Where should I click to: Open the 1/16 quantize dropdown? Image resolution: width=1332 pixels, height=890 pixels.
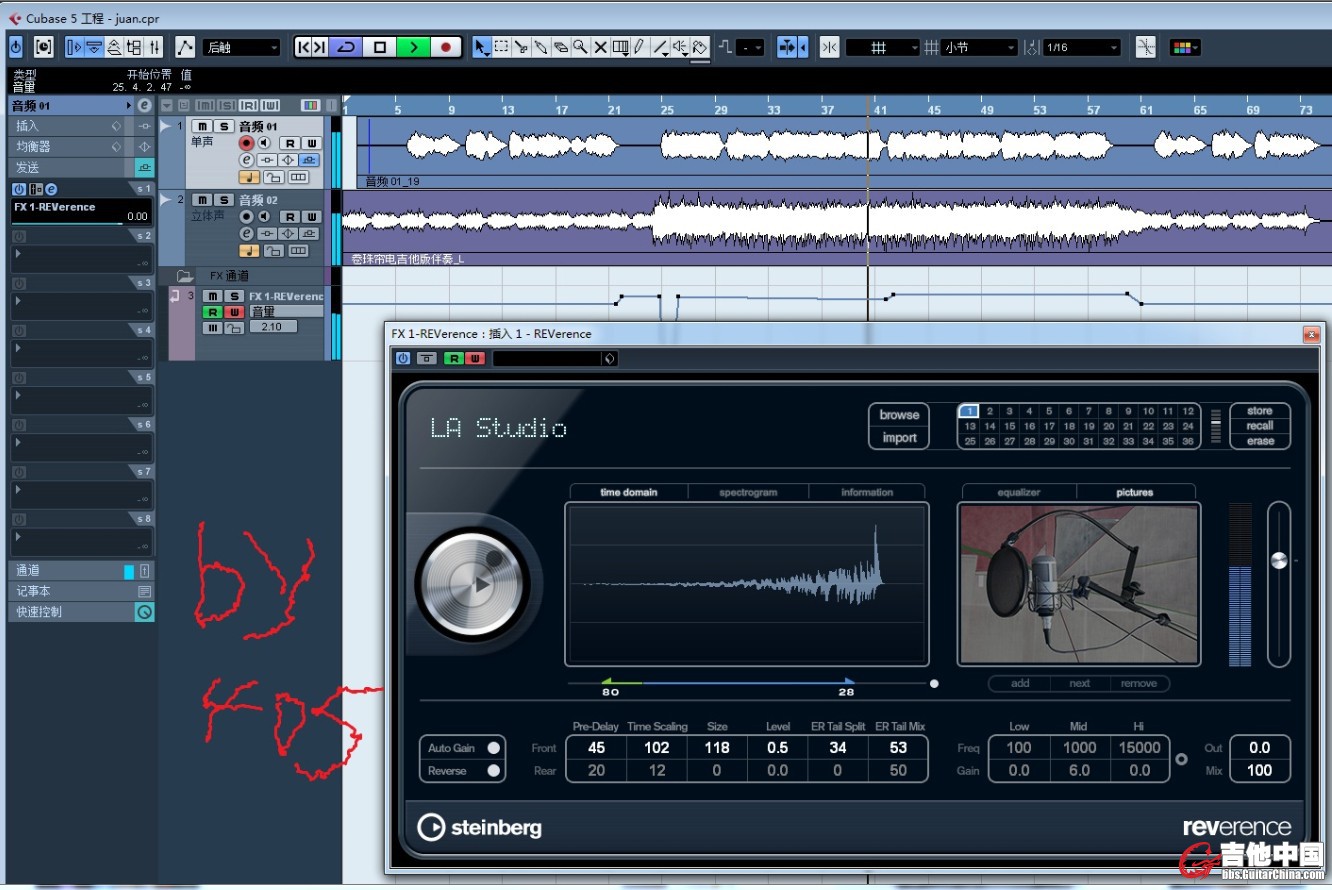pyautogui.click(x=1082, y=47)
